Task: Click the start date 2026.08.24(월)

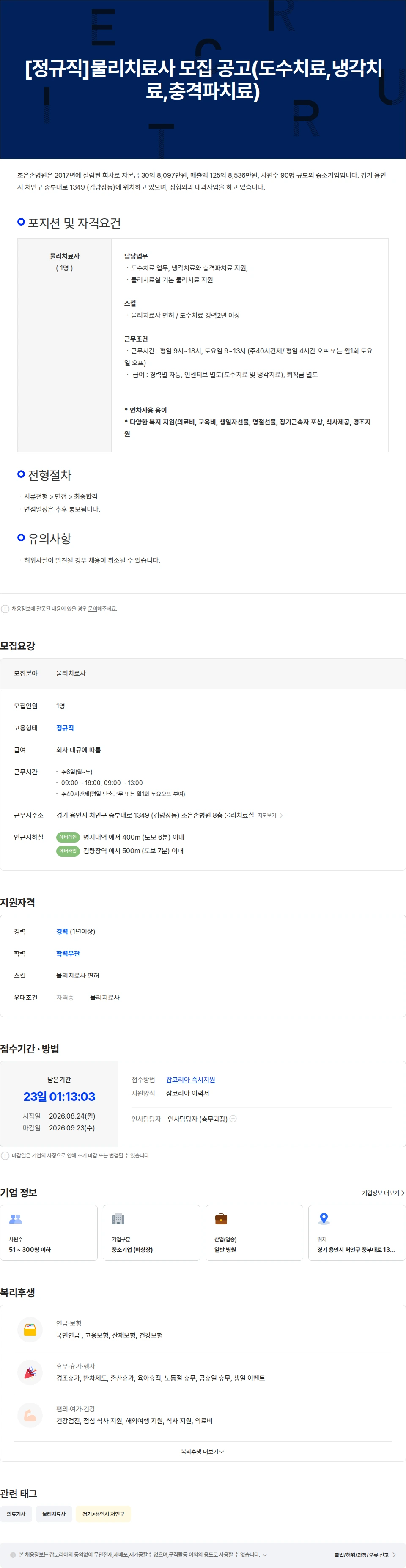Action: [72, 1116]
